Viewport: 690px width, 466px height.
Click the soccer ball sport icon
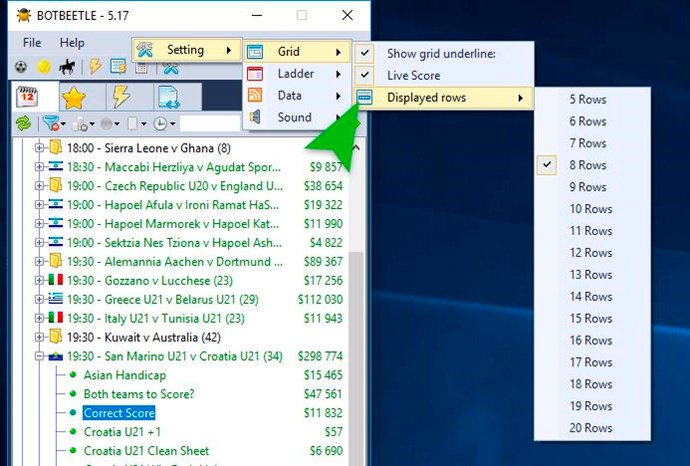[x=21, y=67]
